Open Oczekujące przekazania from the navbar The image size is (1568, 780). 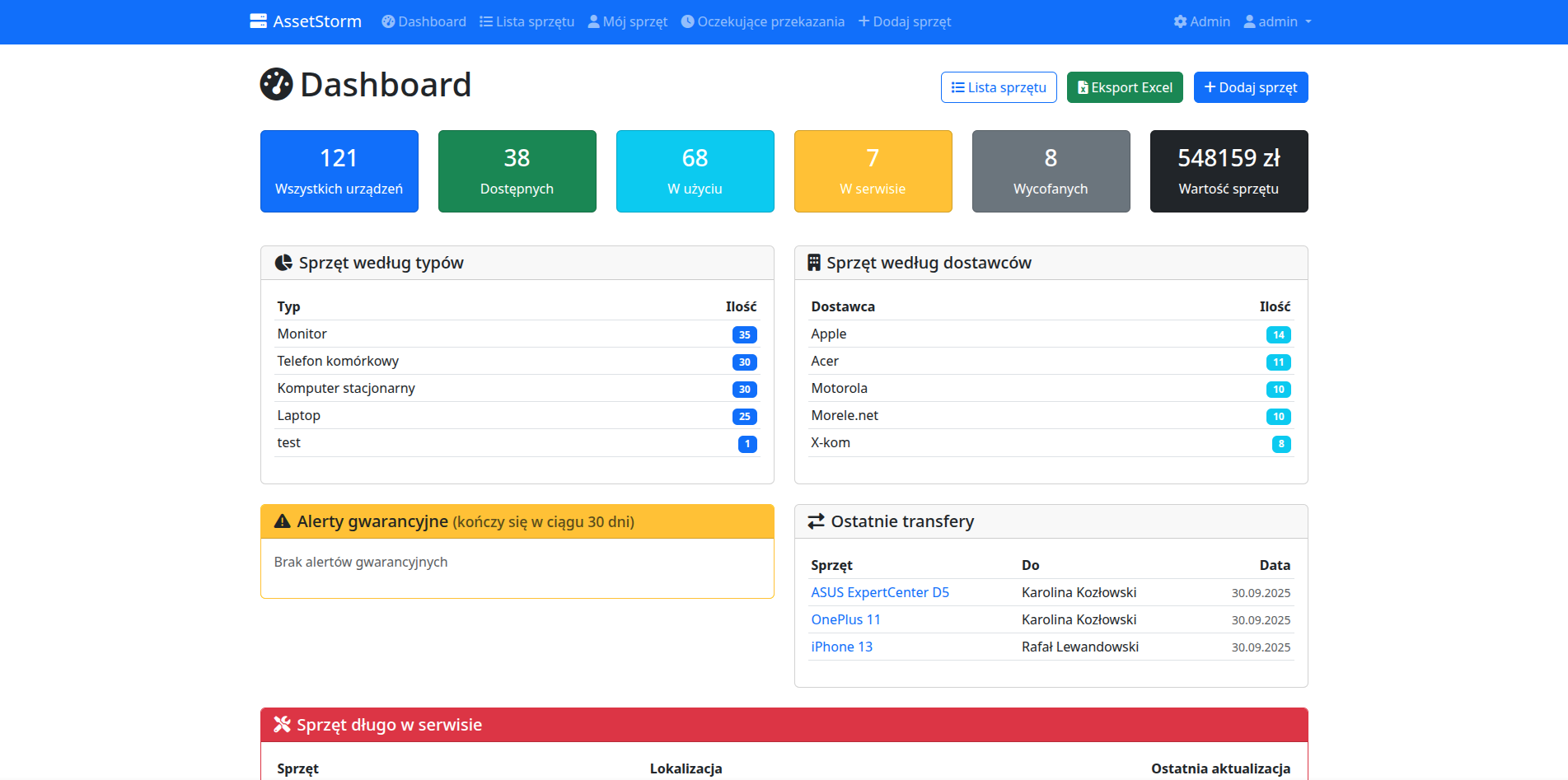(762, 21)
